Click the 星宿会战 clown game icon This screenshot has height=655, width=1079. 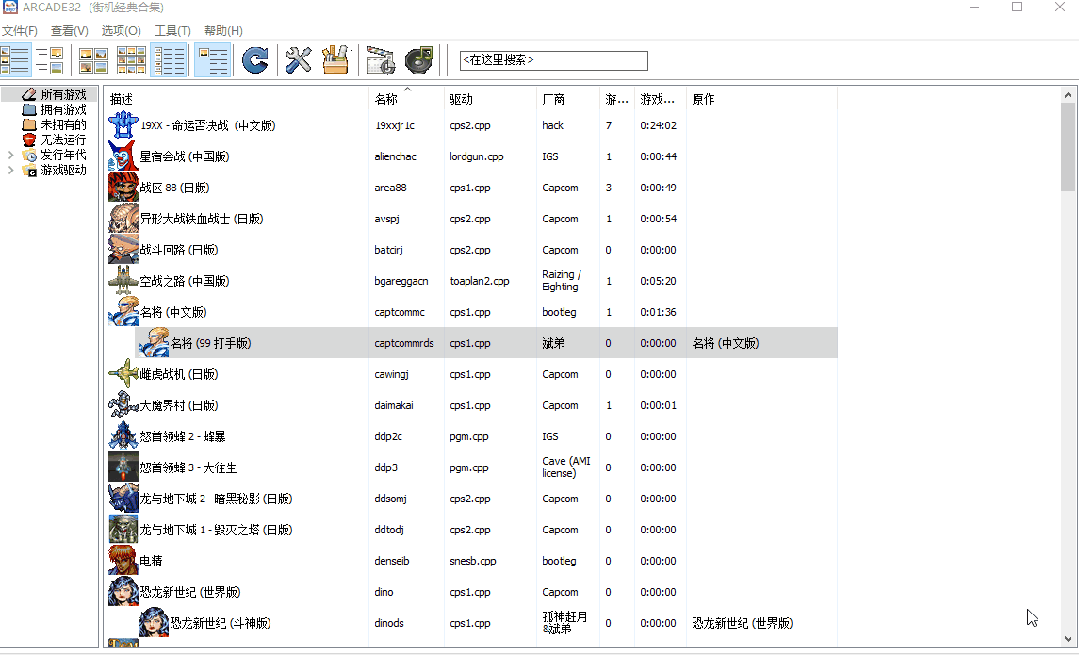tap(123, 156)
